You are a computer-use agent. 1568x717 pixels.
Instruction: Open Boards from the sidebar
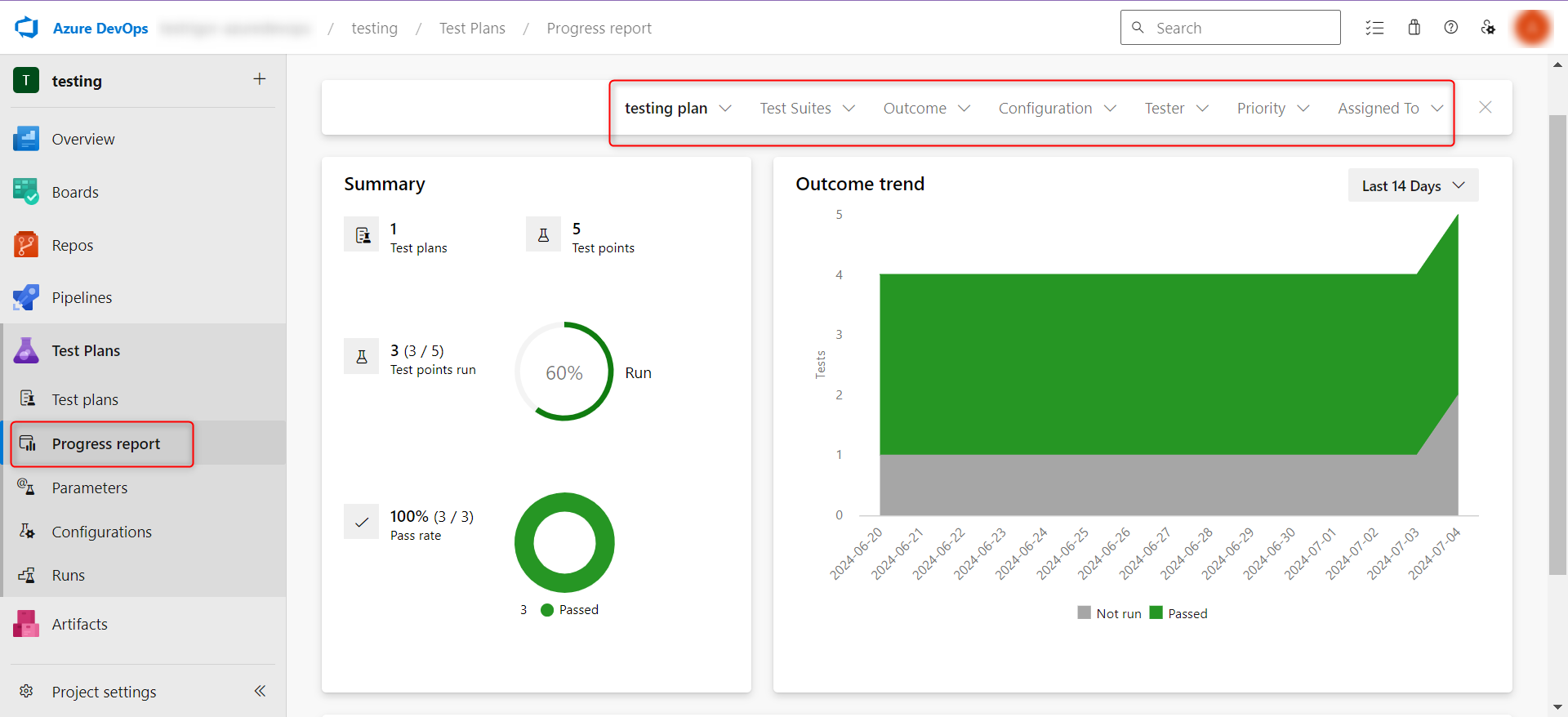tap(75, 192)
